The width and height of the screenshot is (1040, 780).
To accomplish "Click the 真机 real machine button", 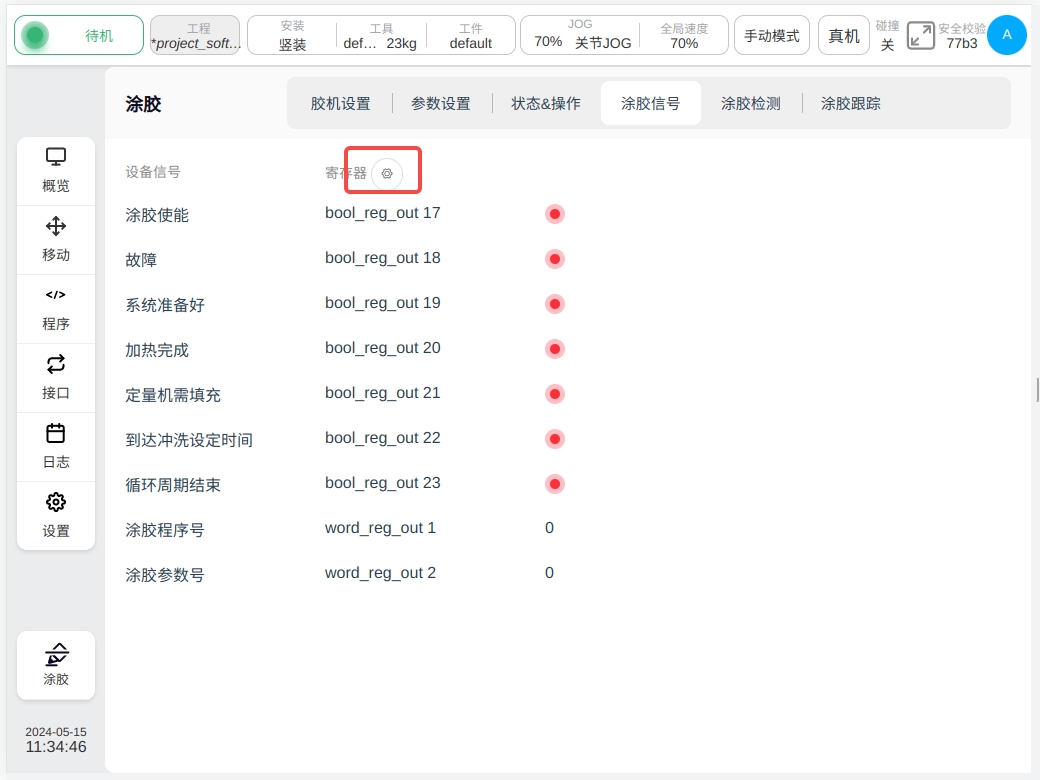I will (844, 36).
